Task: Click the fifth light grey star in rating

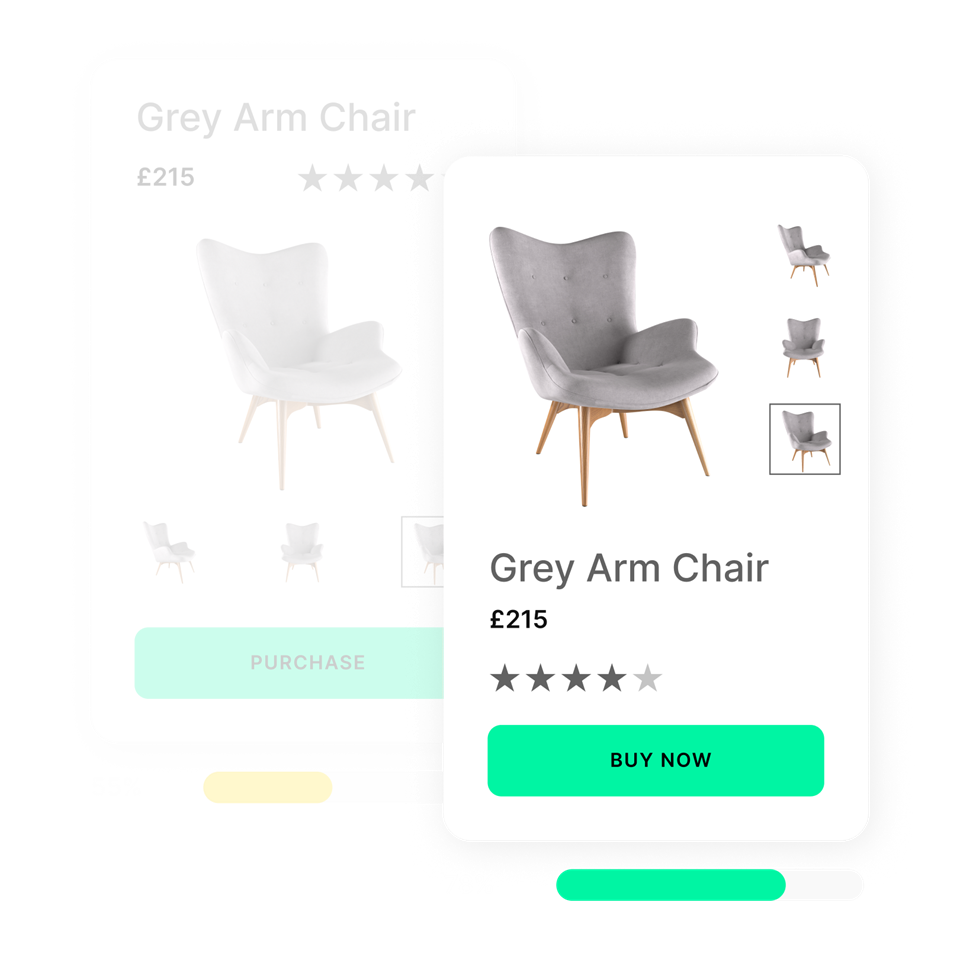Action: tap(647, 678)
